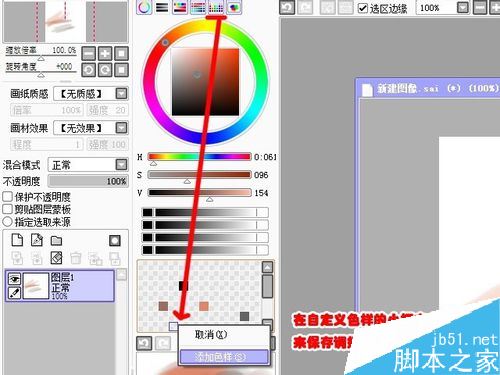Reset rotation angle beside 旋转角度 row
Screen dimensions: 500x375
[x=121, y=70]
